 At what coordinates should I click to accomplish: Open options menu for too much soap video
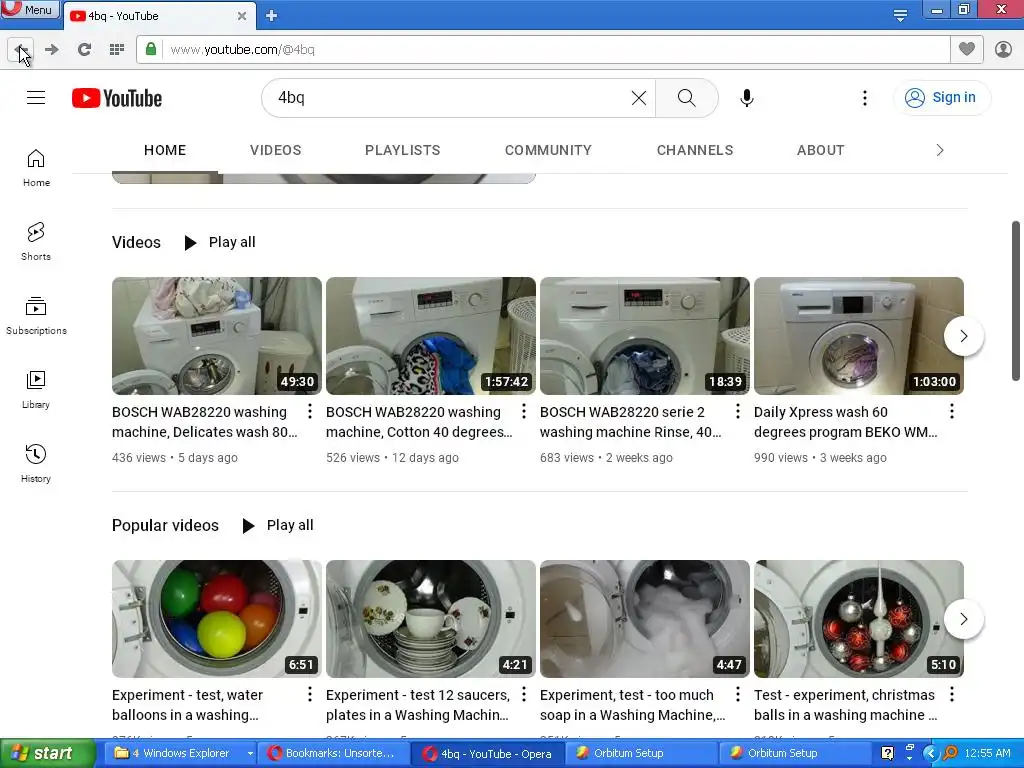tap(738, 694)
